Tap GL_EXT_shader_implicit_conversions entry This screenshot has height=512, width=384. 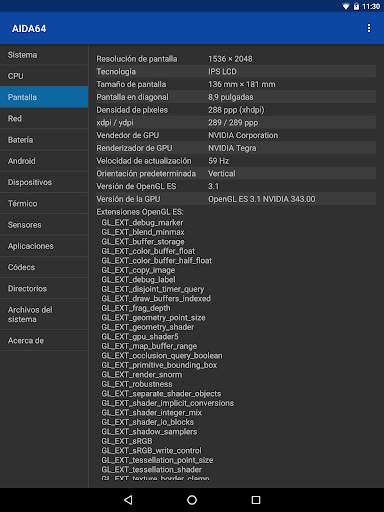[168, 403]
